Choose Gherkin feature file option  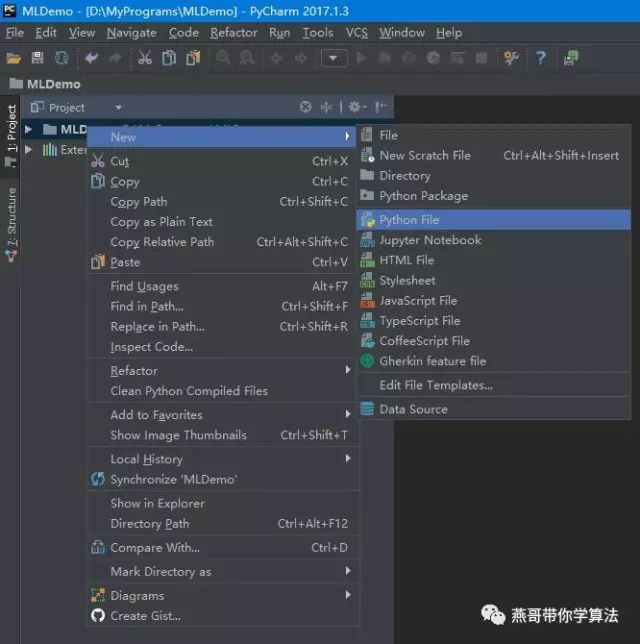[493, 361]
